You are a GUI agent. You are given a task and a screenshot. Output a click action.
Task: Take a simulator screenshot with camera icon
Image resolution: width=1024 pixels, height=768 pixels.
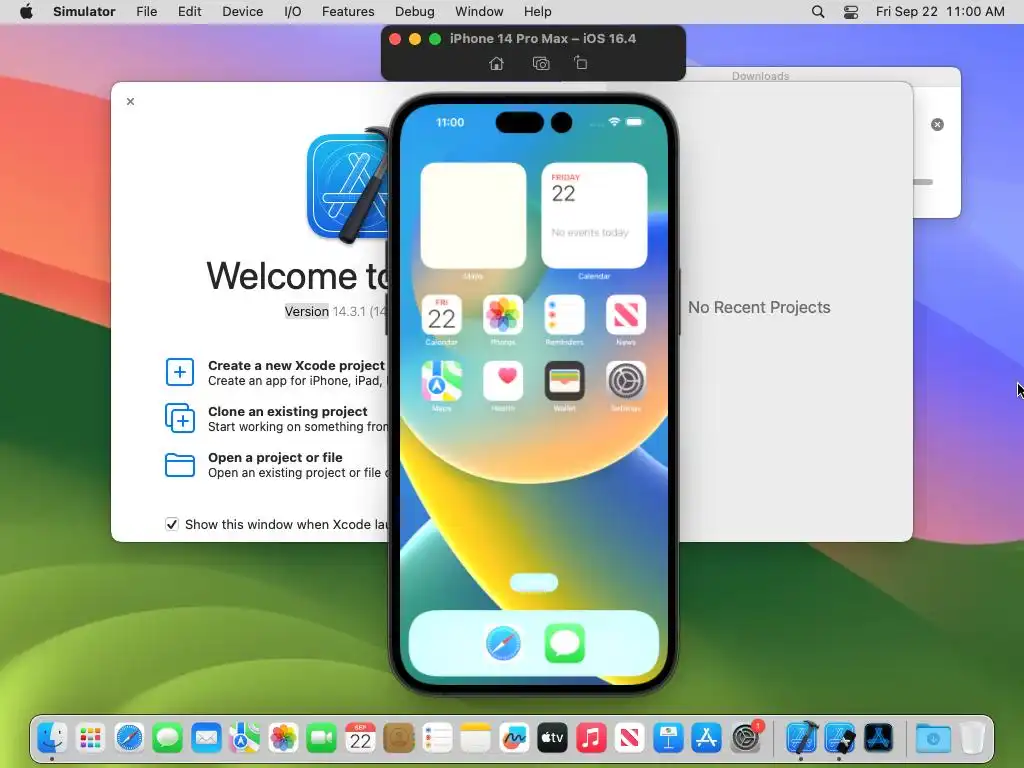tap(541, 63)
